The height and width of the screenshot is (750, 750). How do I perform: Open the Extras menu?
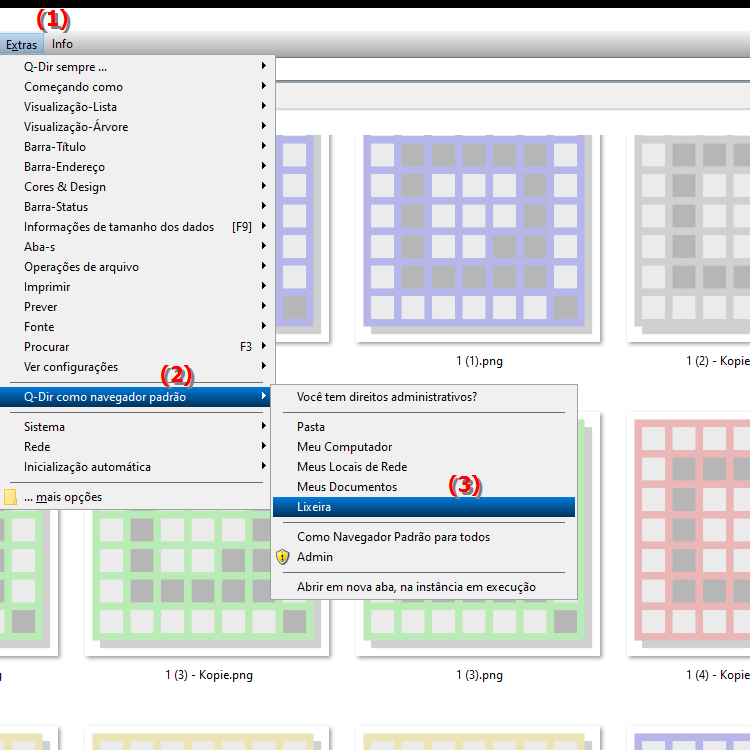(22, 44)
